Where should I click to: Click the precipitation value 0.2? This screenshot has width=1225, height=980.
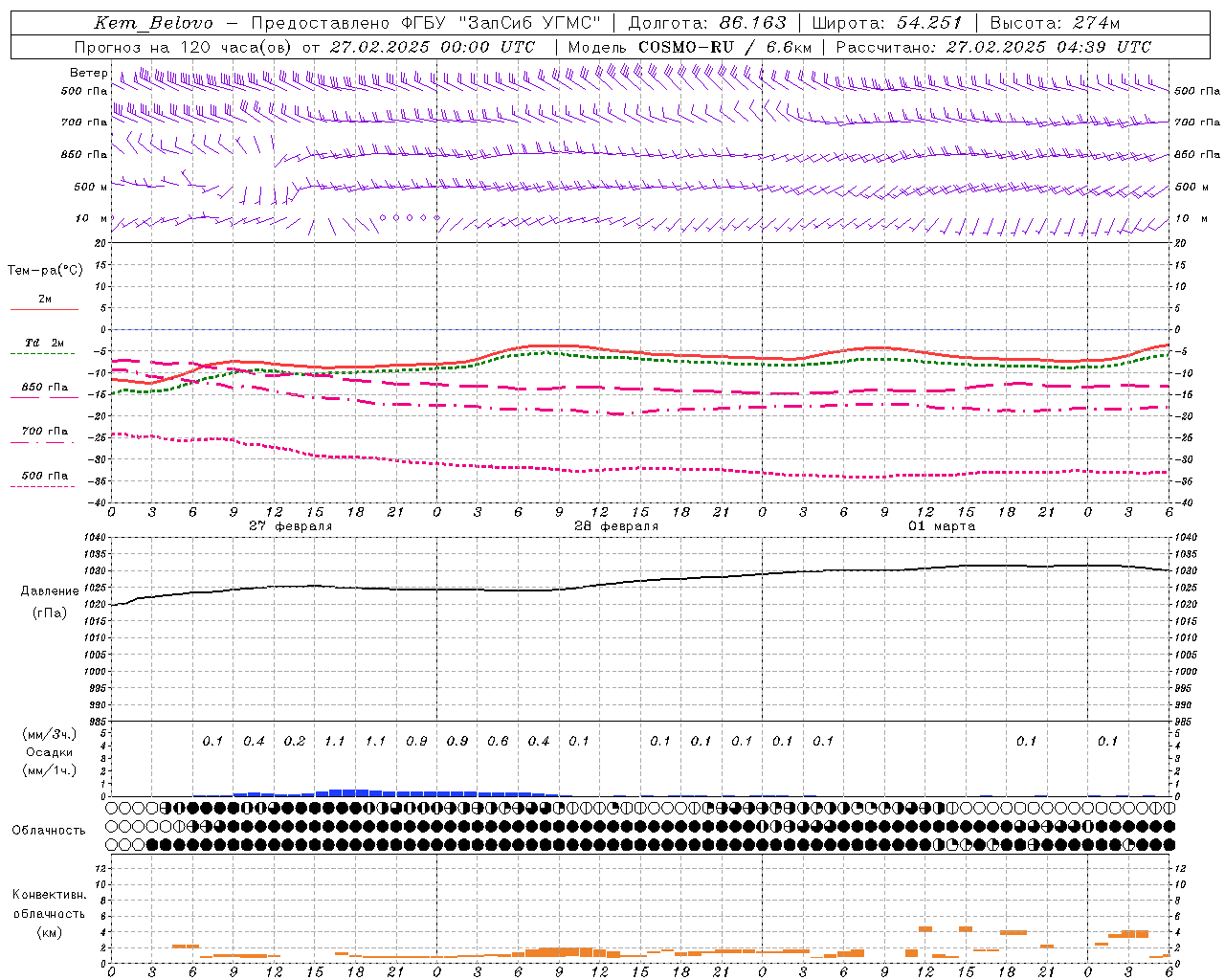pos(294,741)
